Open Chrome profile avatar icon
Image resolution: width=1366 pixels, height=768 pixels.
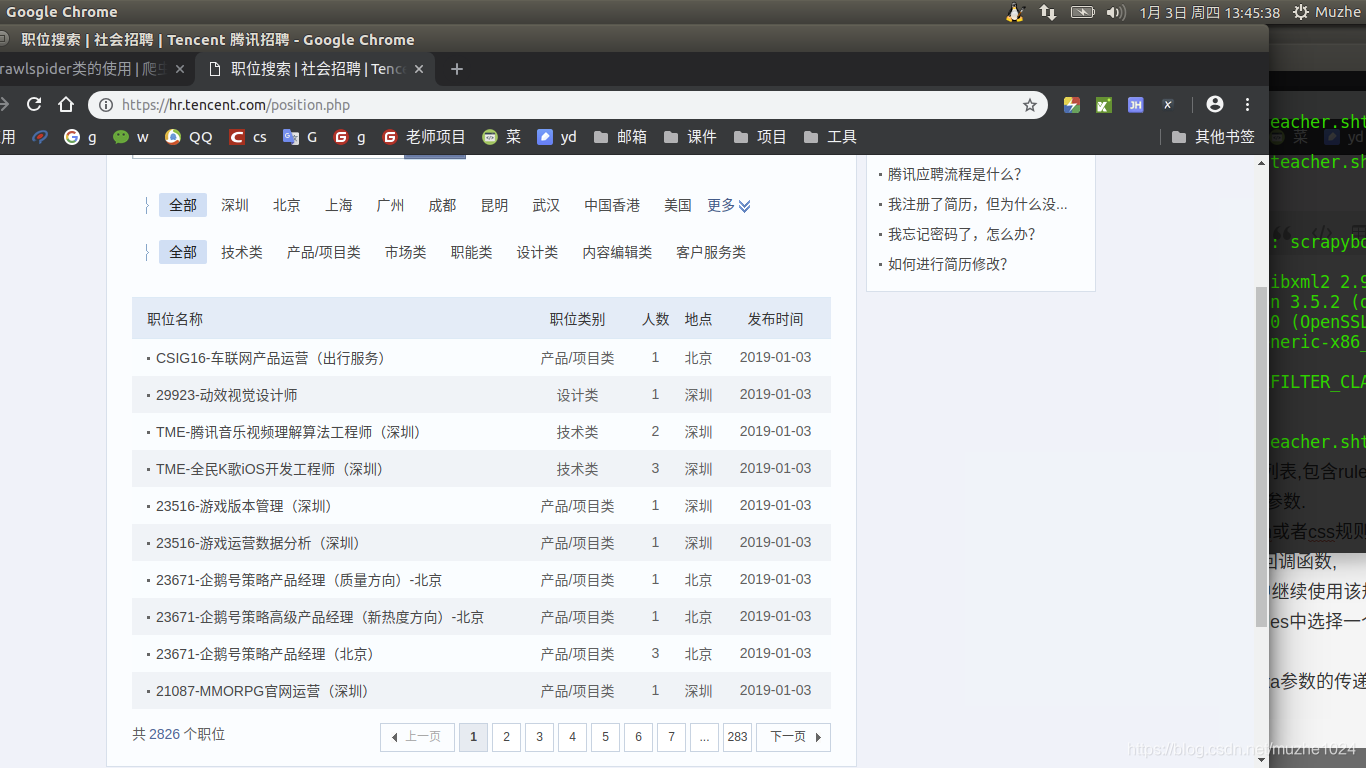pos(1215,104)
